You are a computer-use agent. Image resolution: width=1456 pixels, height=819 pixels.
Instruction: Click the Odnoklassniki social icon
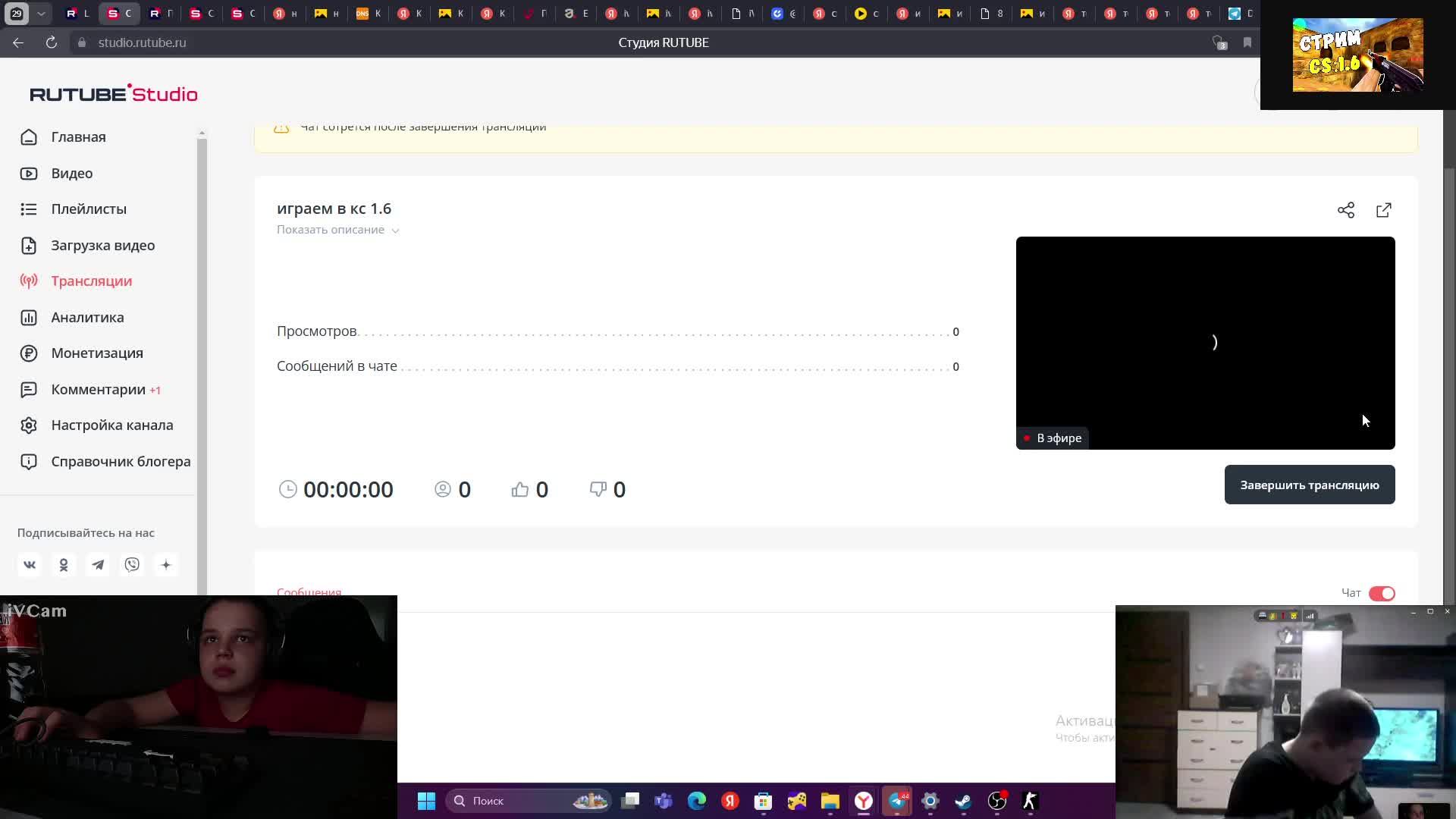(64, 564)
